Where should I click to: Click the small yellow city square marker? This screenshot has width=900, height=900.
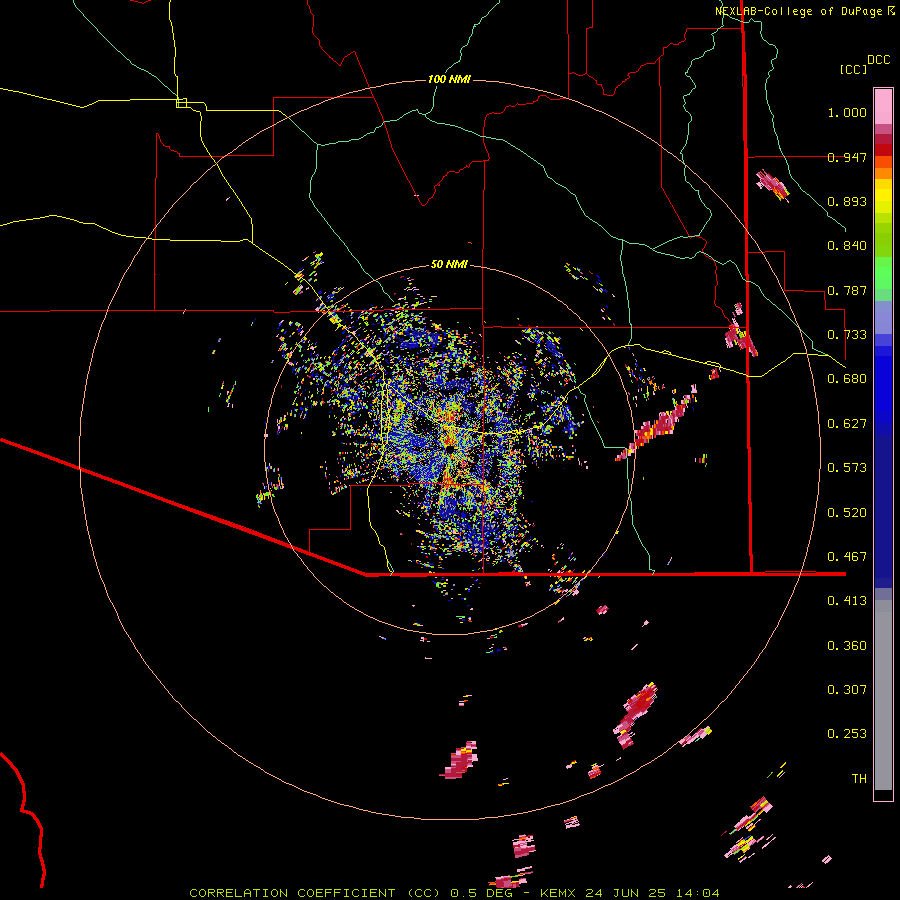tap(181, 103)
